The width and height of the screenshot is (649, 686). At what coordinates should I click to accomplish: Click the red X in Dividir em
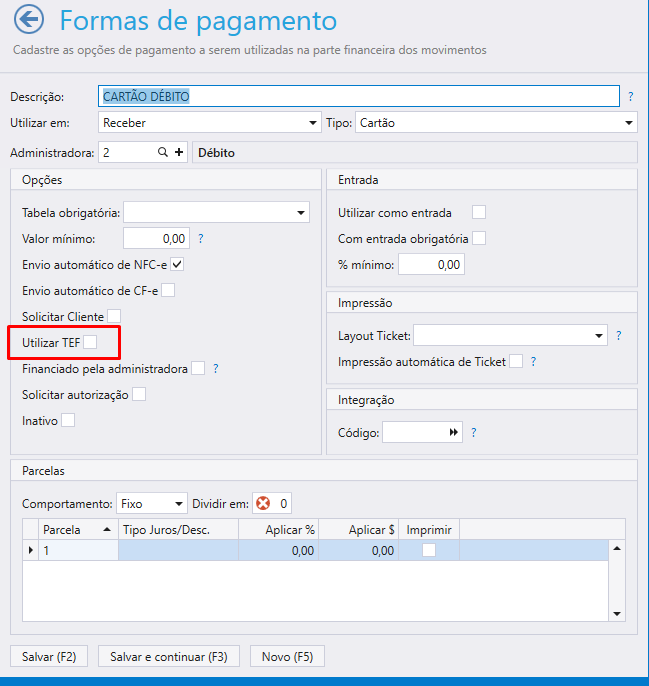click(x=263, y=503)
